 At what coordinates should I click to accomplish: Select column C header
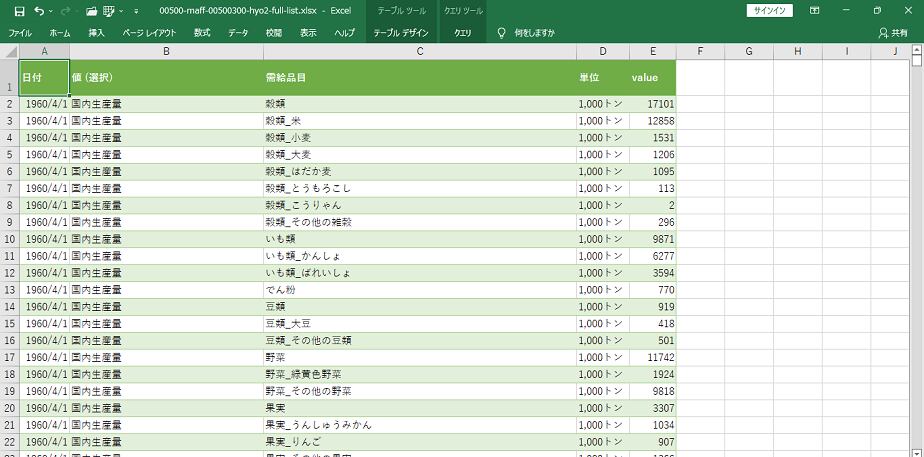(x=420, y=51)
